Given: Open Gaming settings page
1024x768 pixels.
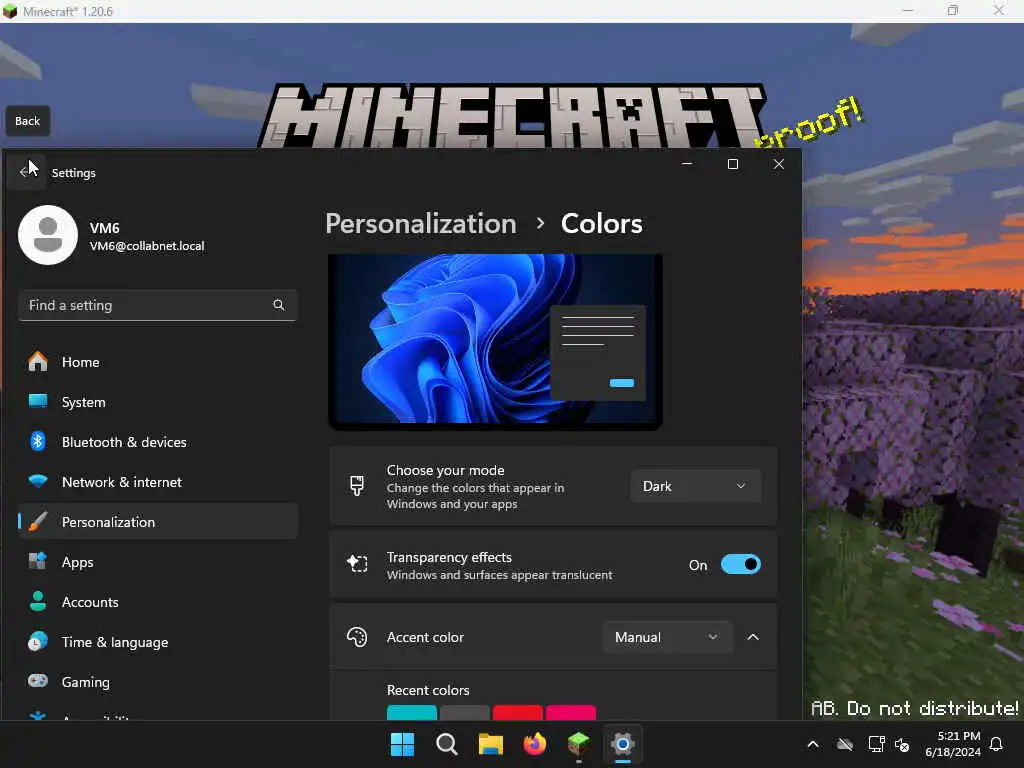Looking at the screenshot, I should 157,681.
